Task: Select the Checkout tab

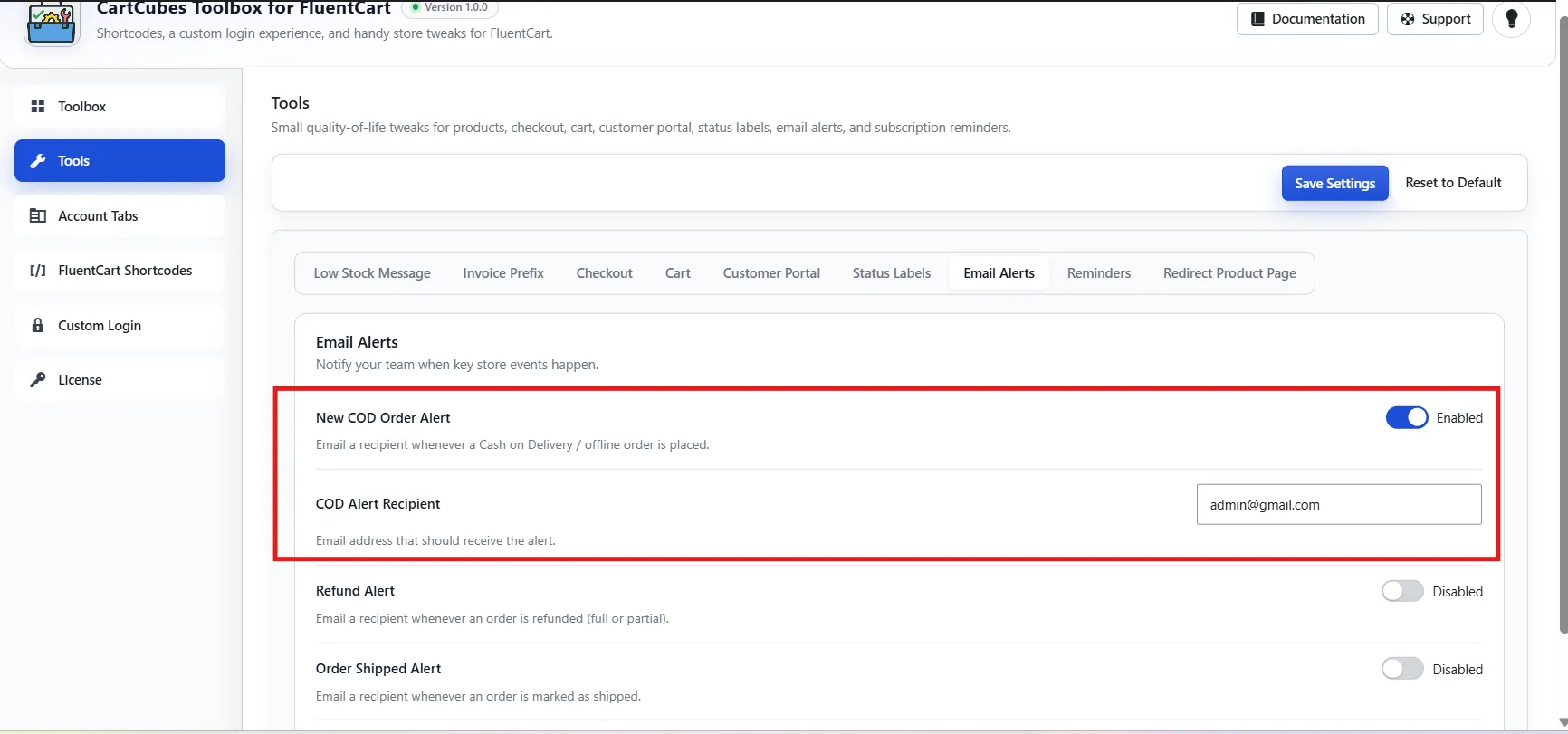Action: 605,273
